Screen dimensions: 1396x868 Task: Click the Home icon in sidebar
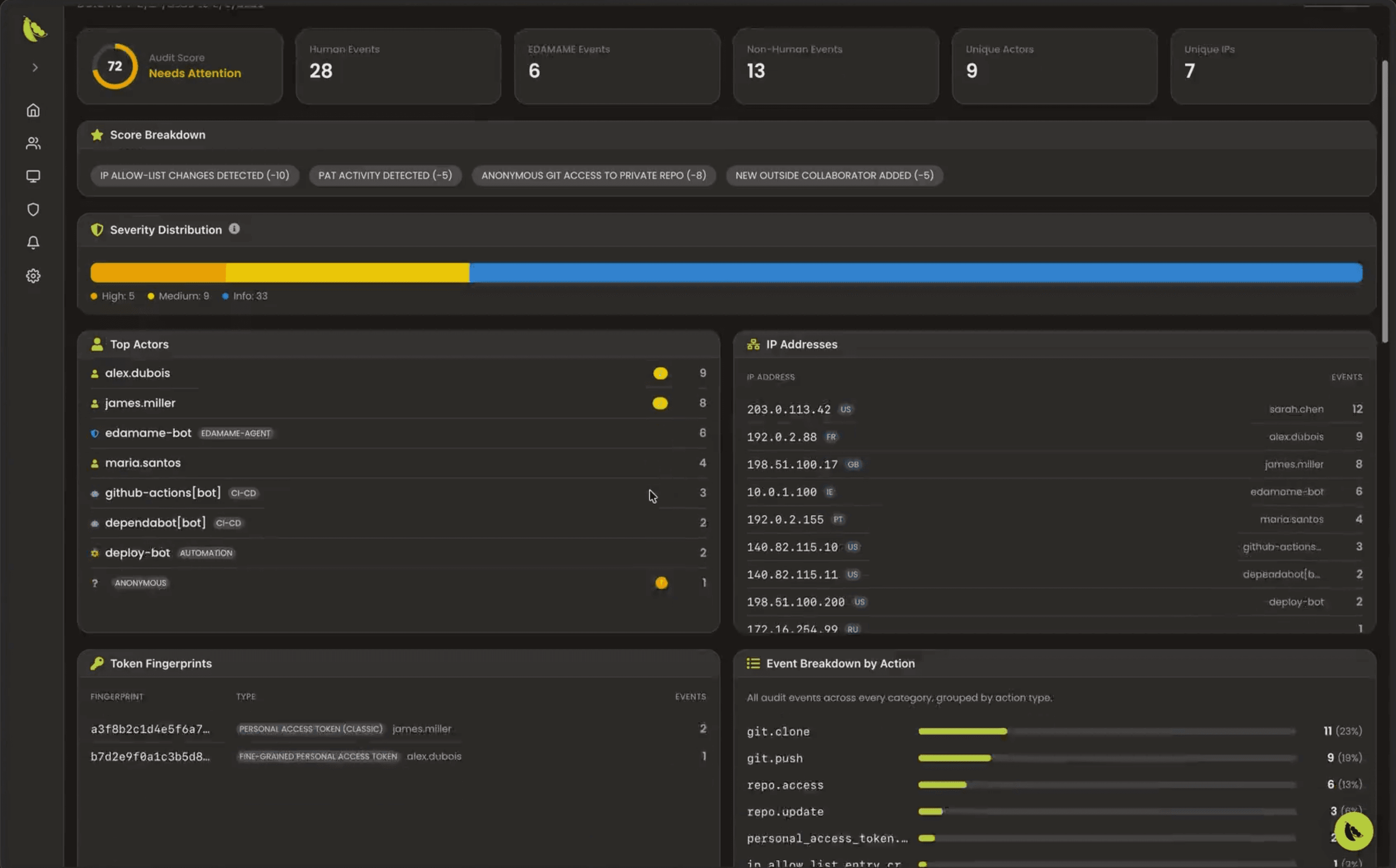click(x=33, y=110)
